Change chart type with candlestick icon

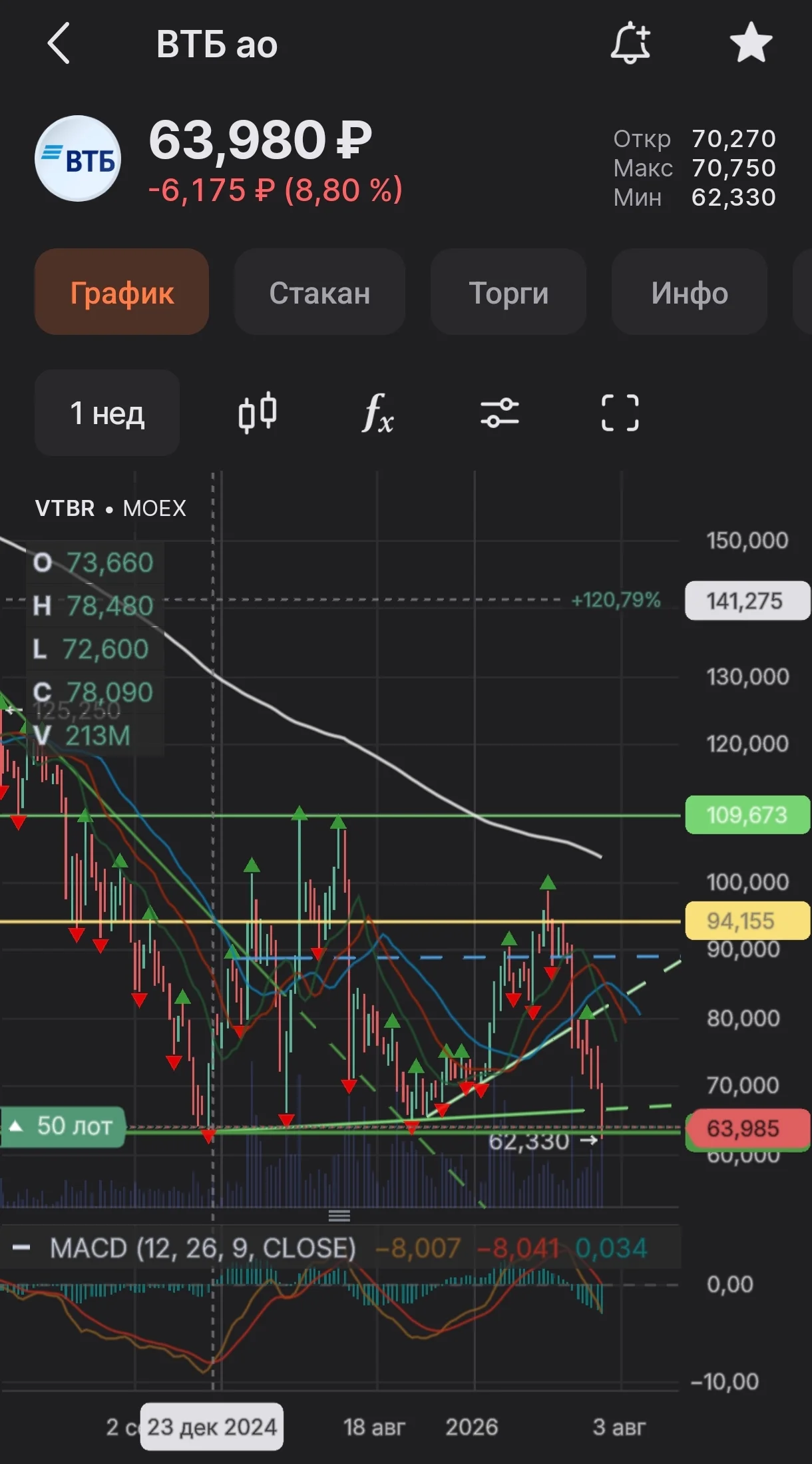tap(258, 413)
